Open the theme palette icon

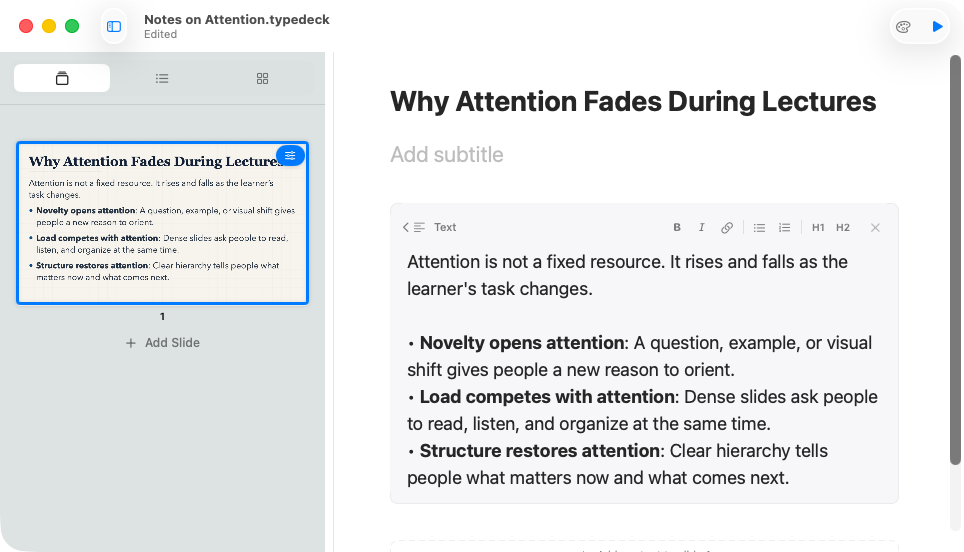click(x=903, y=26)
